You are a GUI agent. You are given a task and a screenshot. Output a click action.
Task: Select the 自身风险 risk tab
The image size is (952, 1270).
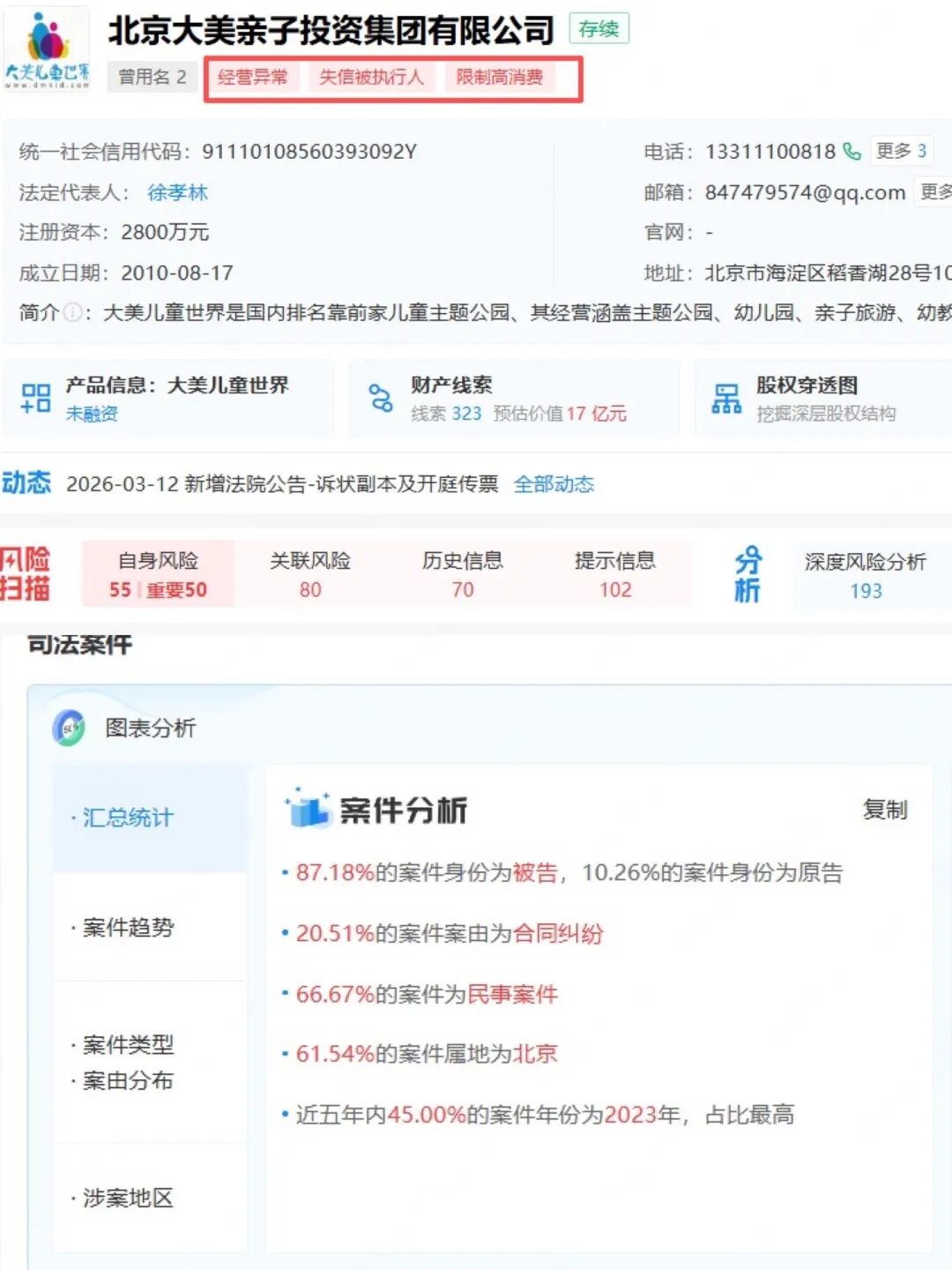[159, 574]
